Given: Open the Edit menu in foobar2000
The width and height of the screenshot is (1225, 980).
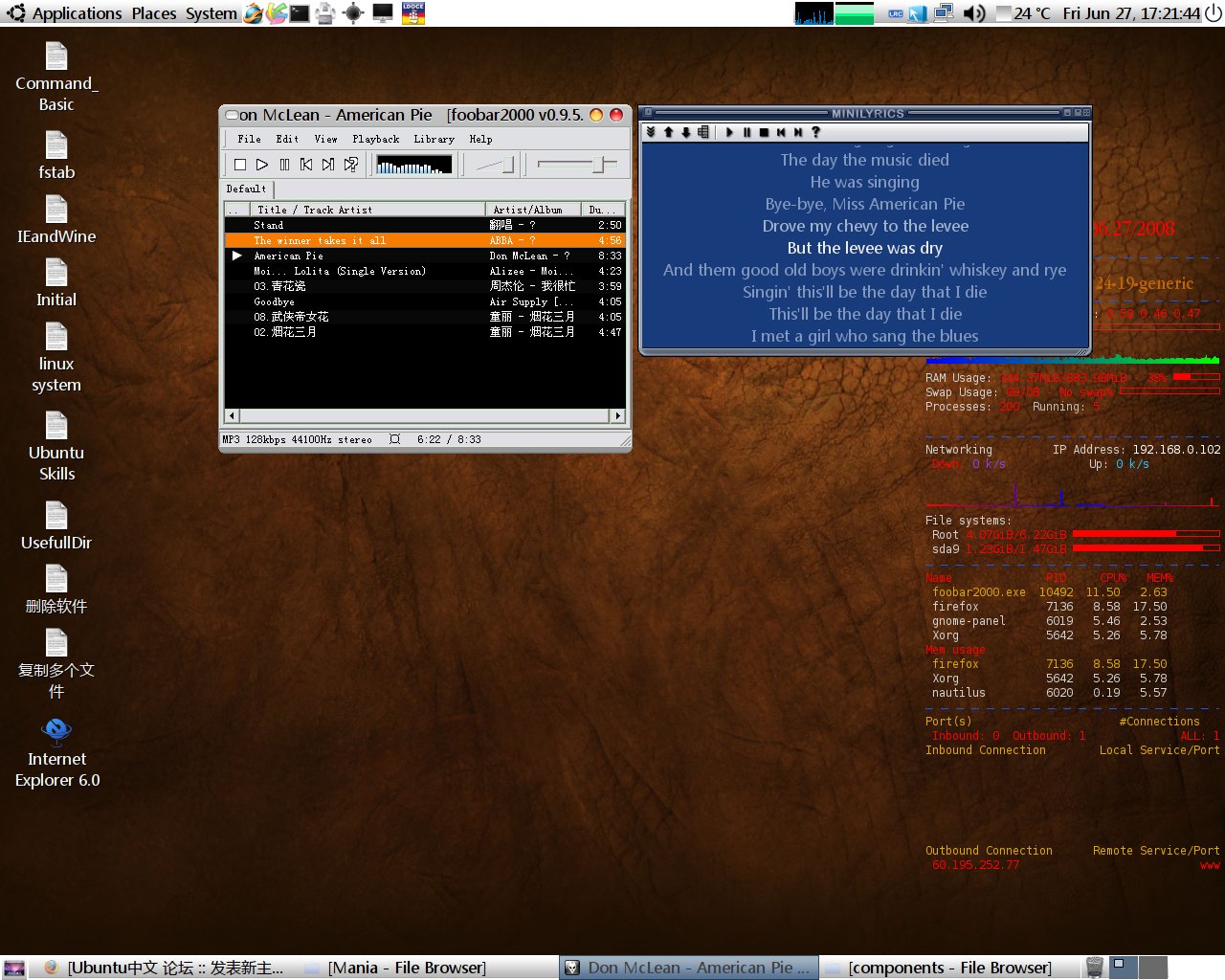Looking at the screenshot, I should point(287,139).
